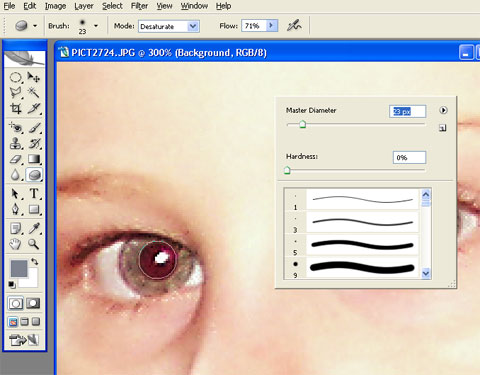Open the Edit menu

pyautogui.click(x=30, y=6)
